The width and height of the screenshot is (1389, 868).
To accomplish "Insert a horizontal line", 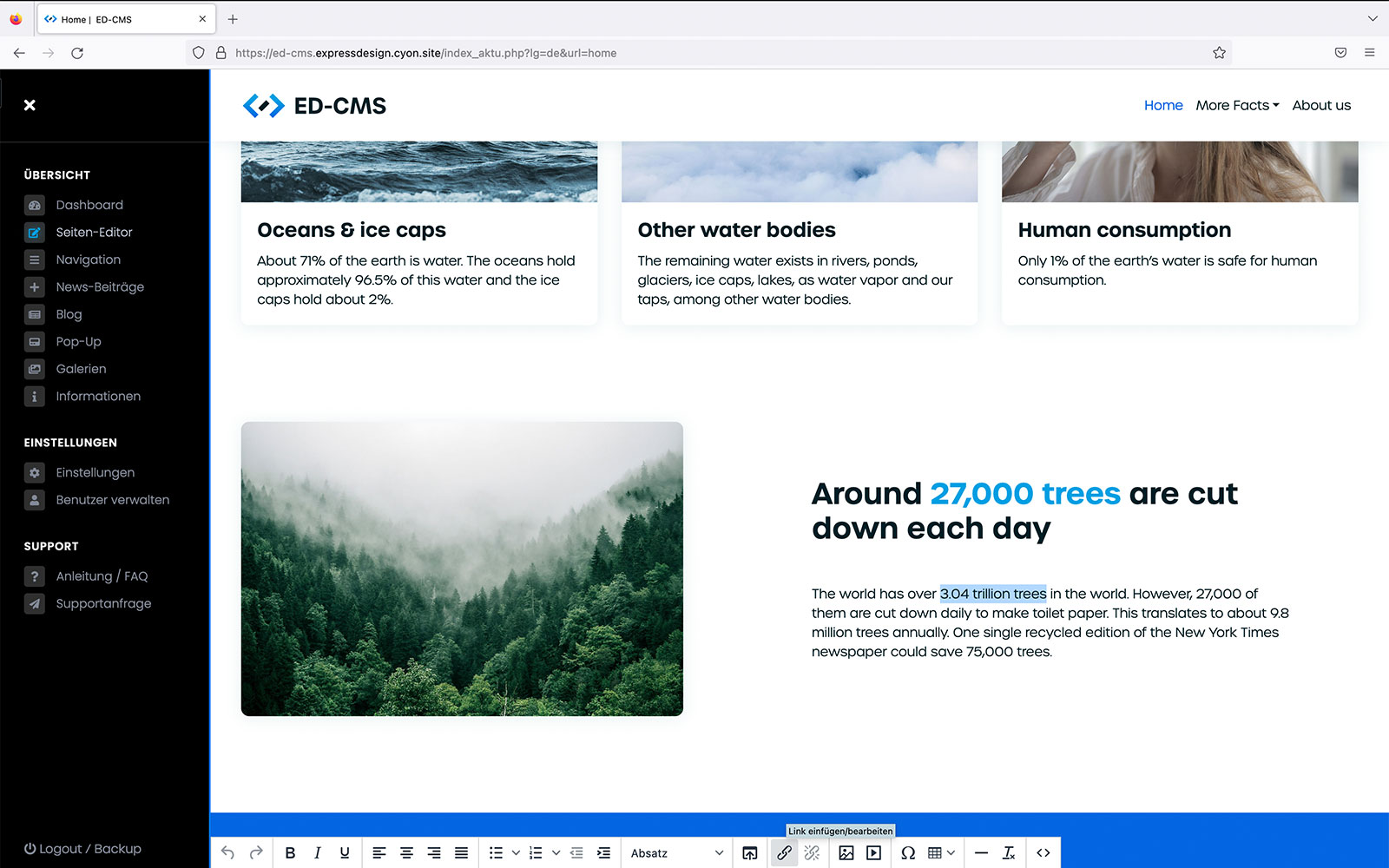I will [981, 853].
